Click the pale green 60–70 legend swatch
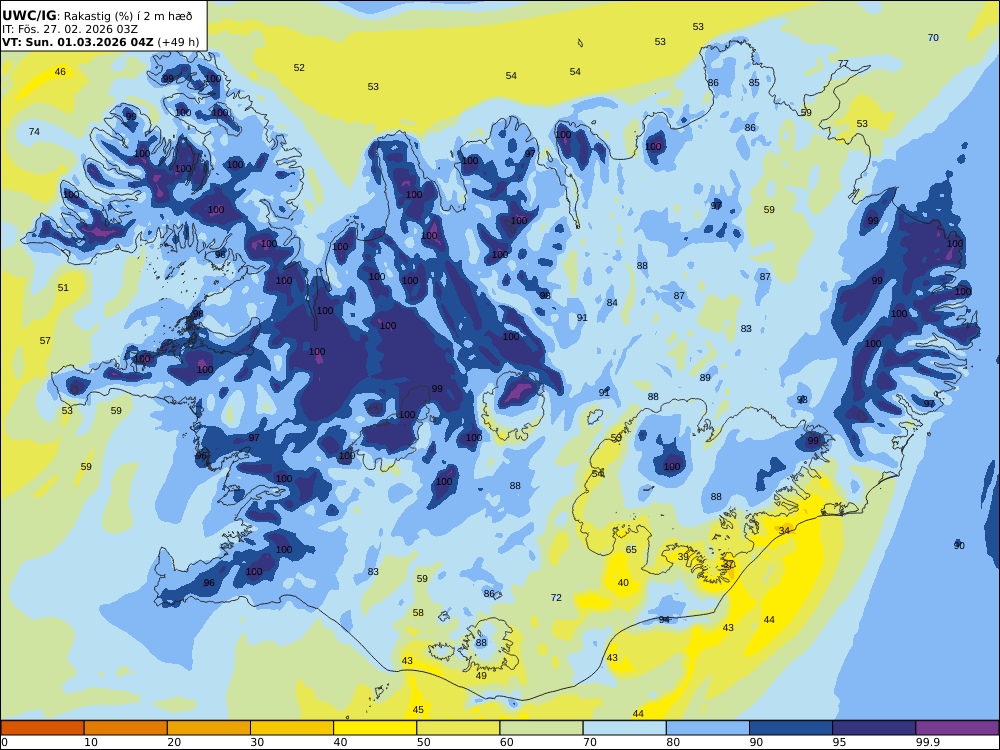This screenshot has height=750, width=1000. click(x=541, y=728)
